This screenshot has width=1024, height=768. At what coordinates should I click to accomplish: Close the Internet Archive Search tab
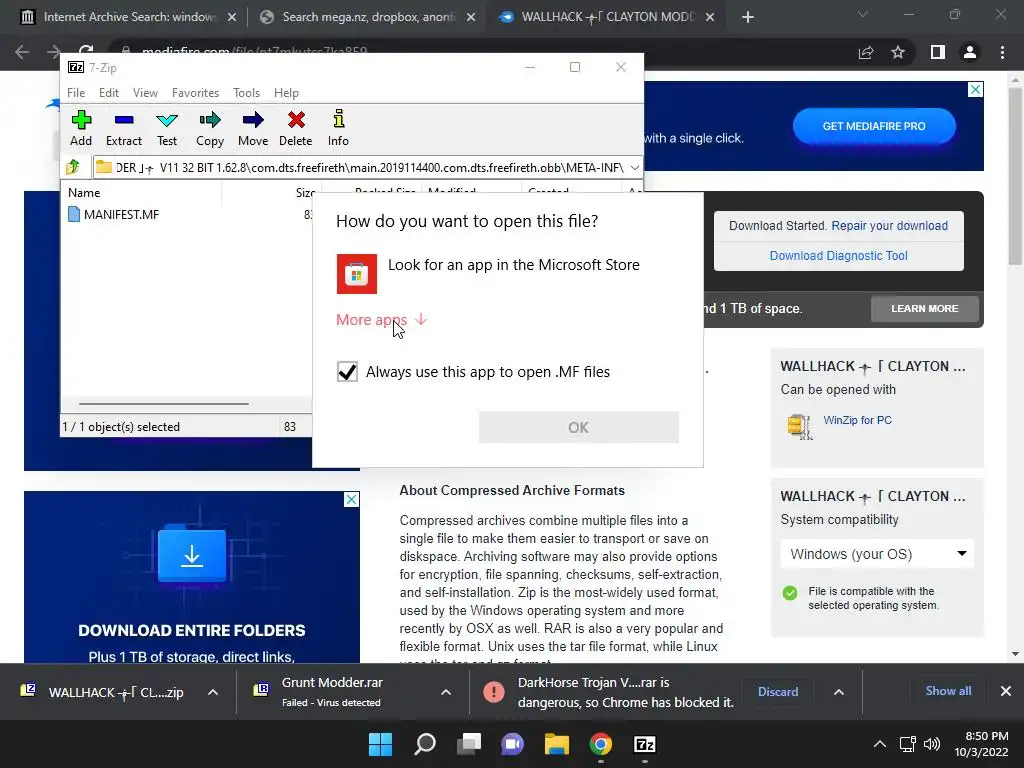[x=232, y=17]
